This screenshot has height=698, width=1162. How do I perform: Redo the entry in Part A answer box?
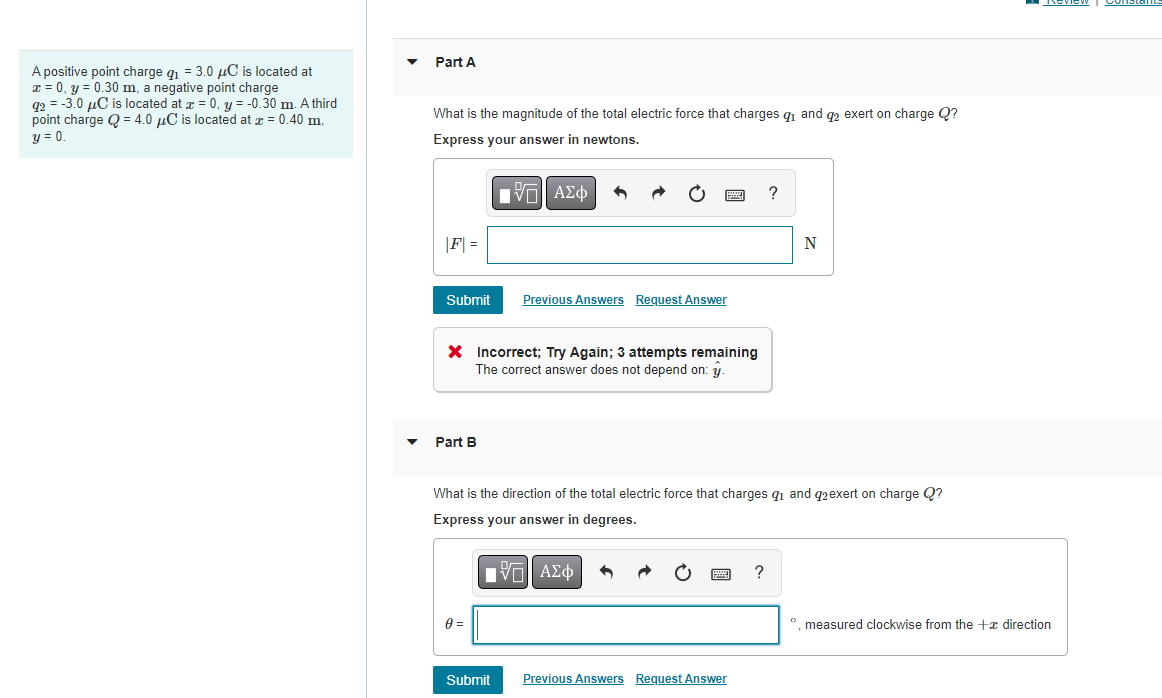click(x=658, y=192)
